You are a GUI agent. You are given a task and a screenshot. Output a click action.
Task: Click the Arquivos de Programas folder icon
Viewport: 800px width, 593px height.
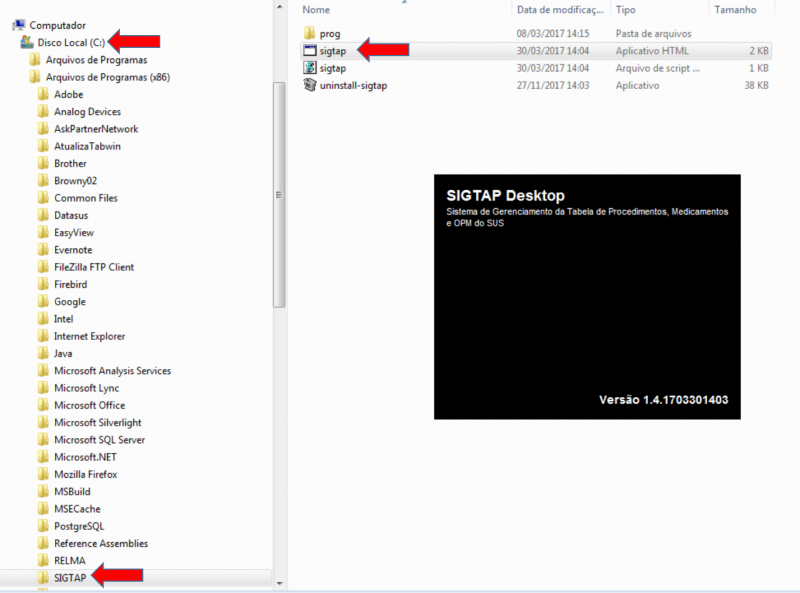click(x=35, y=60)
